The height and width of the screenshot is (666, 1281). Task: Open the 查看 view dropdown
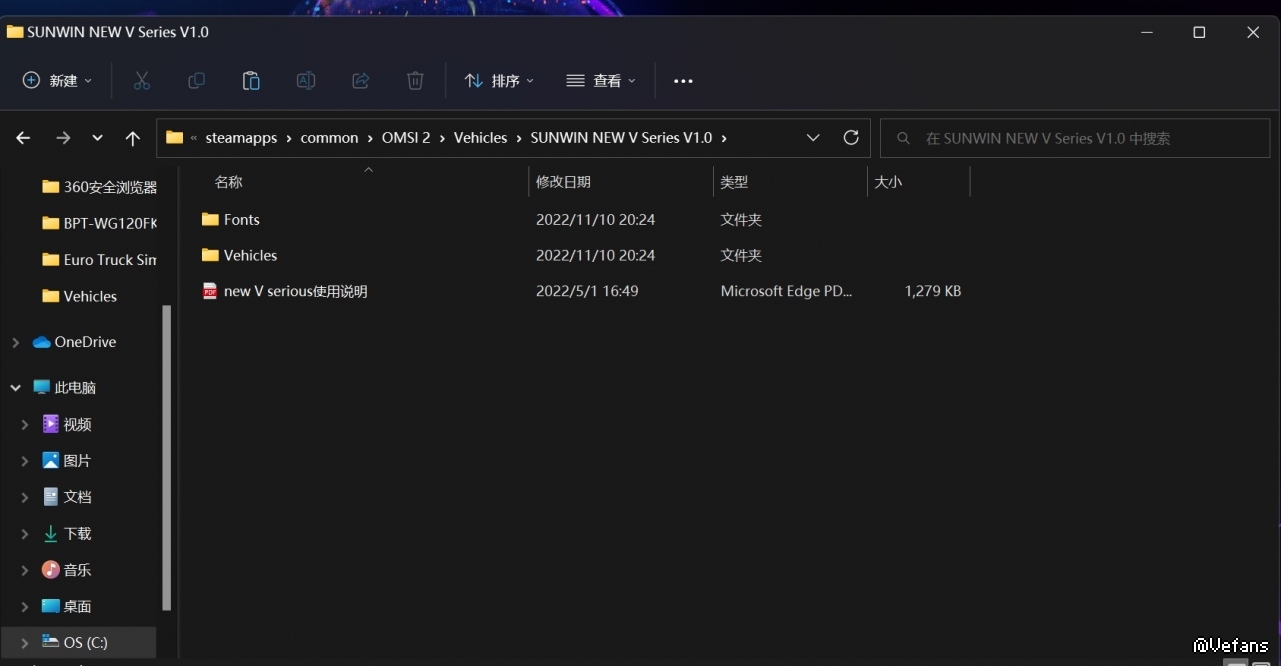601,81
